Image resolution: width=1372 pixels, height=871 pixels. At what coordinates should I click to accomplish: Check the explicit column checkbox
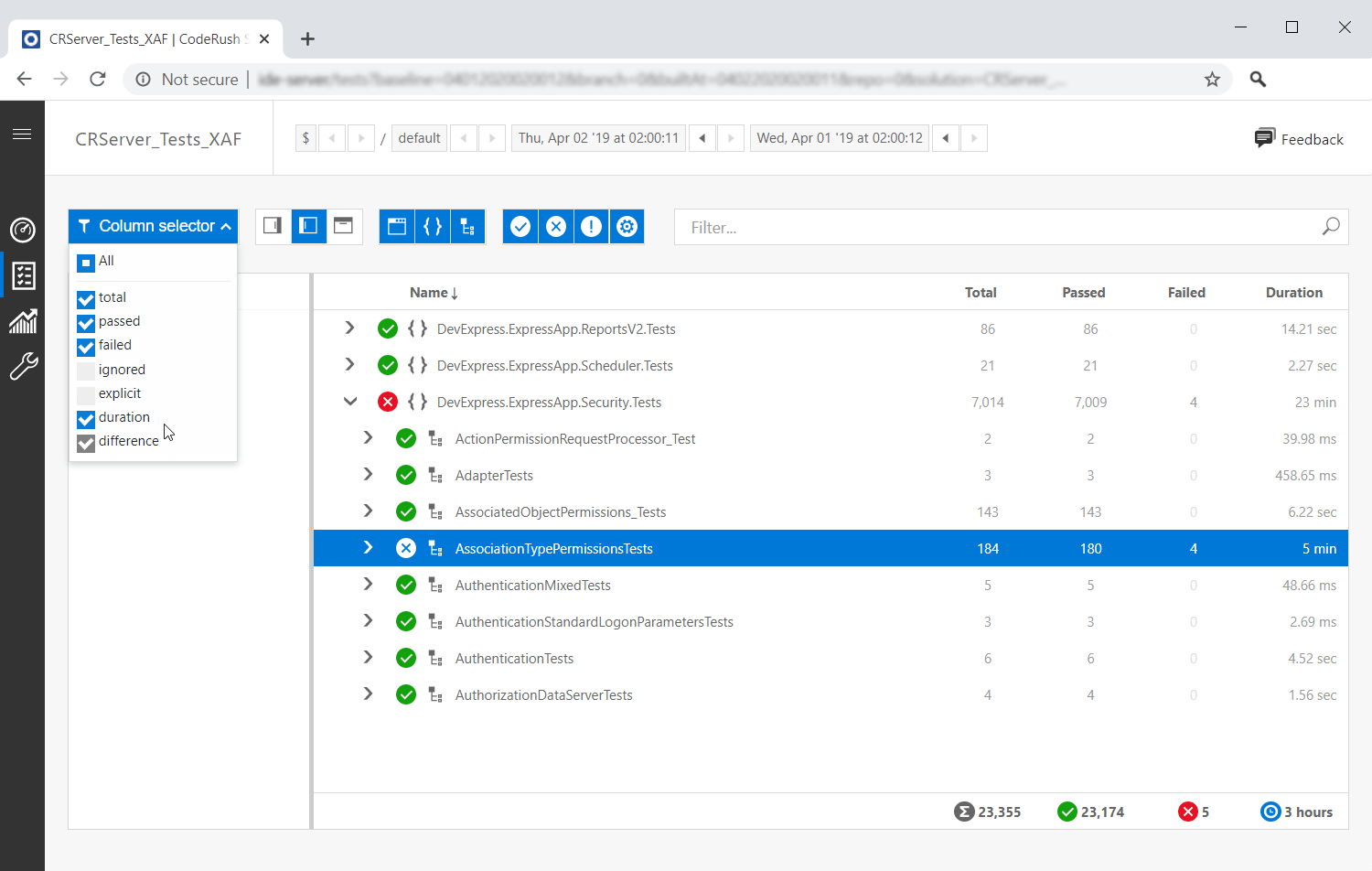pos(85,393)
